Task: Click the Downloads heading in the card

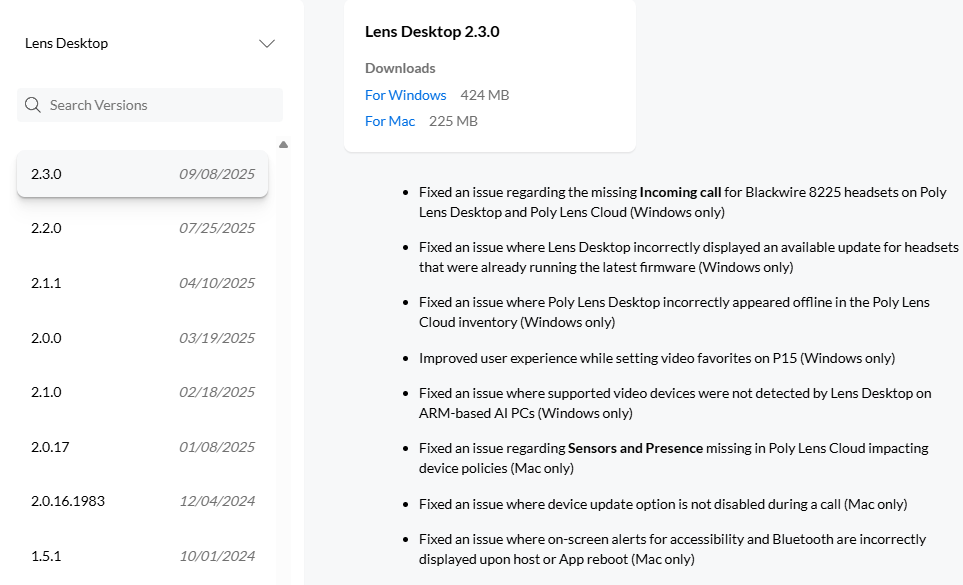Action: (400, 68)
